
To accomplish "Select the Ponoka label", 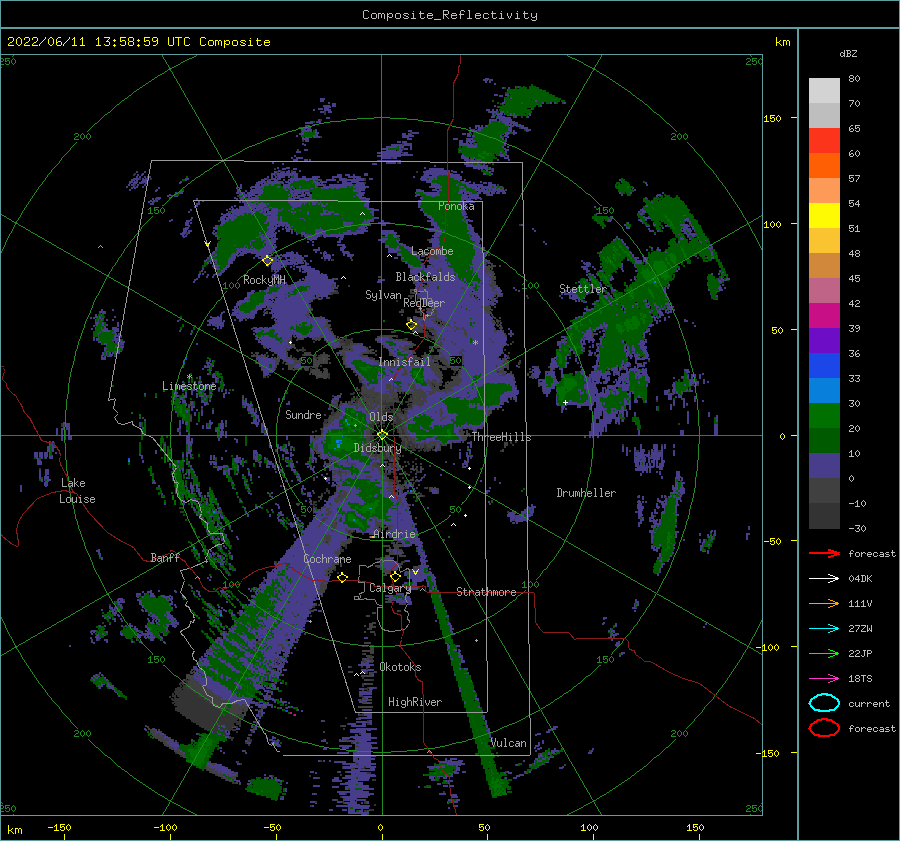I will [x=456, y=206].
